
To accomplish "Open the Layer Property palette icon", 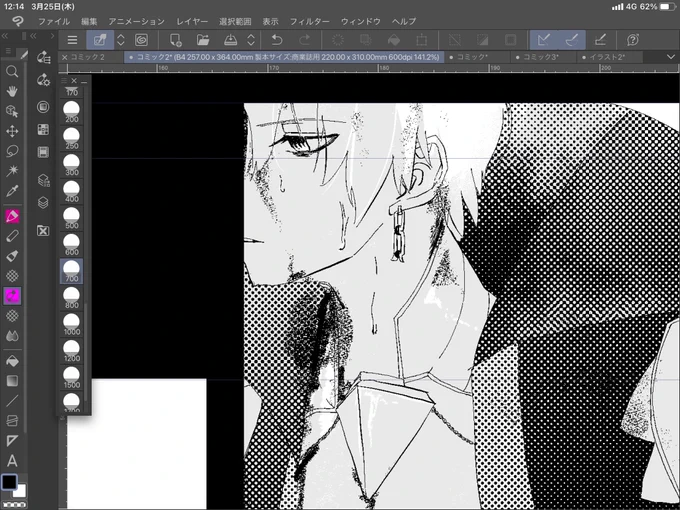I will point(43,180).
